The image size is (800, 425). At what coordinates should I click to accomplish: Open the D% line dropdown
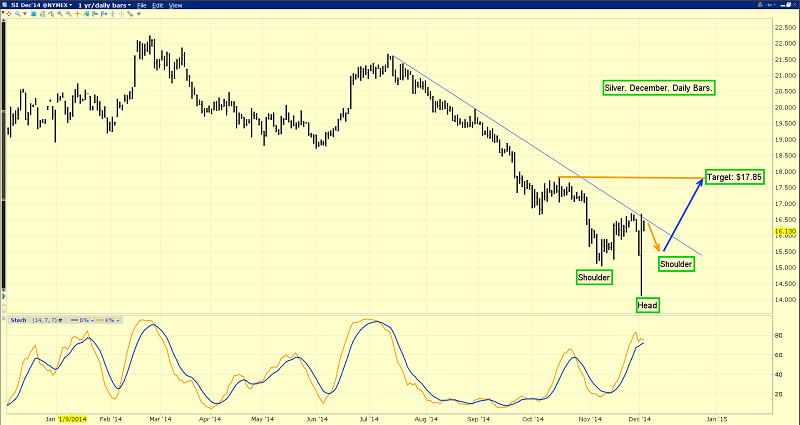pos(92,320)
